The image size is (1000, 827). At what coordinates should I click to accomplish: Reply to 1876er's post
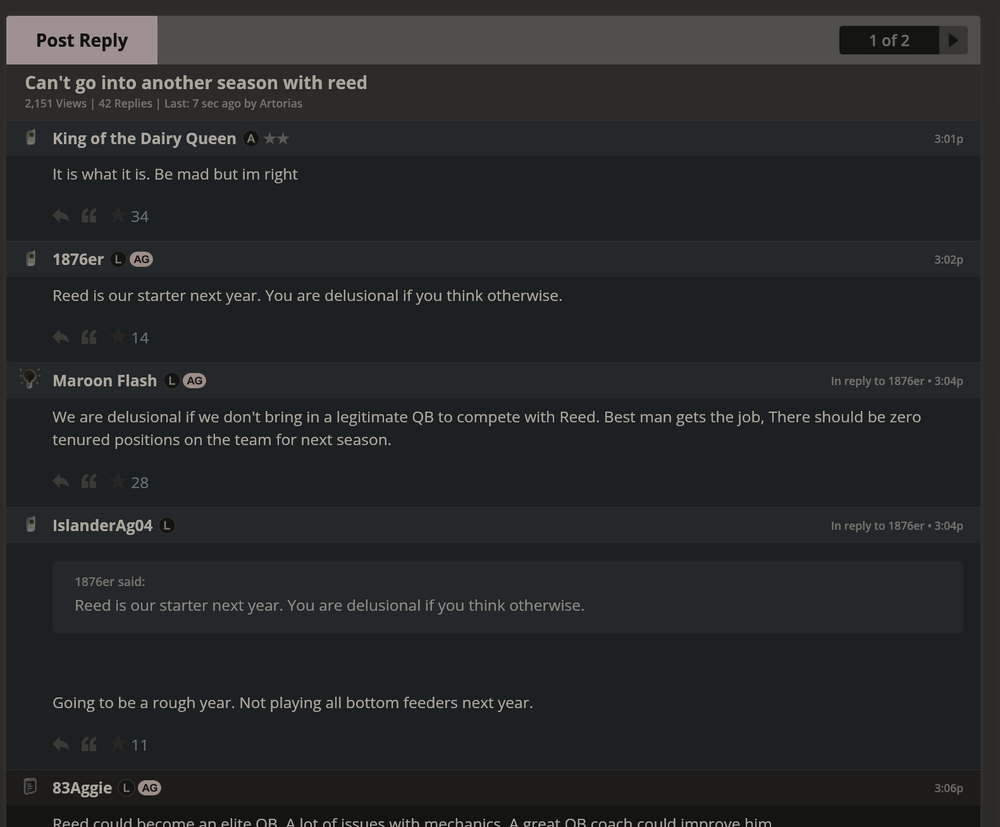(61, 337)
